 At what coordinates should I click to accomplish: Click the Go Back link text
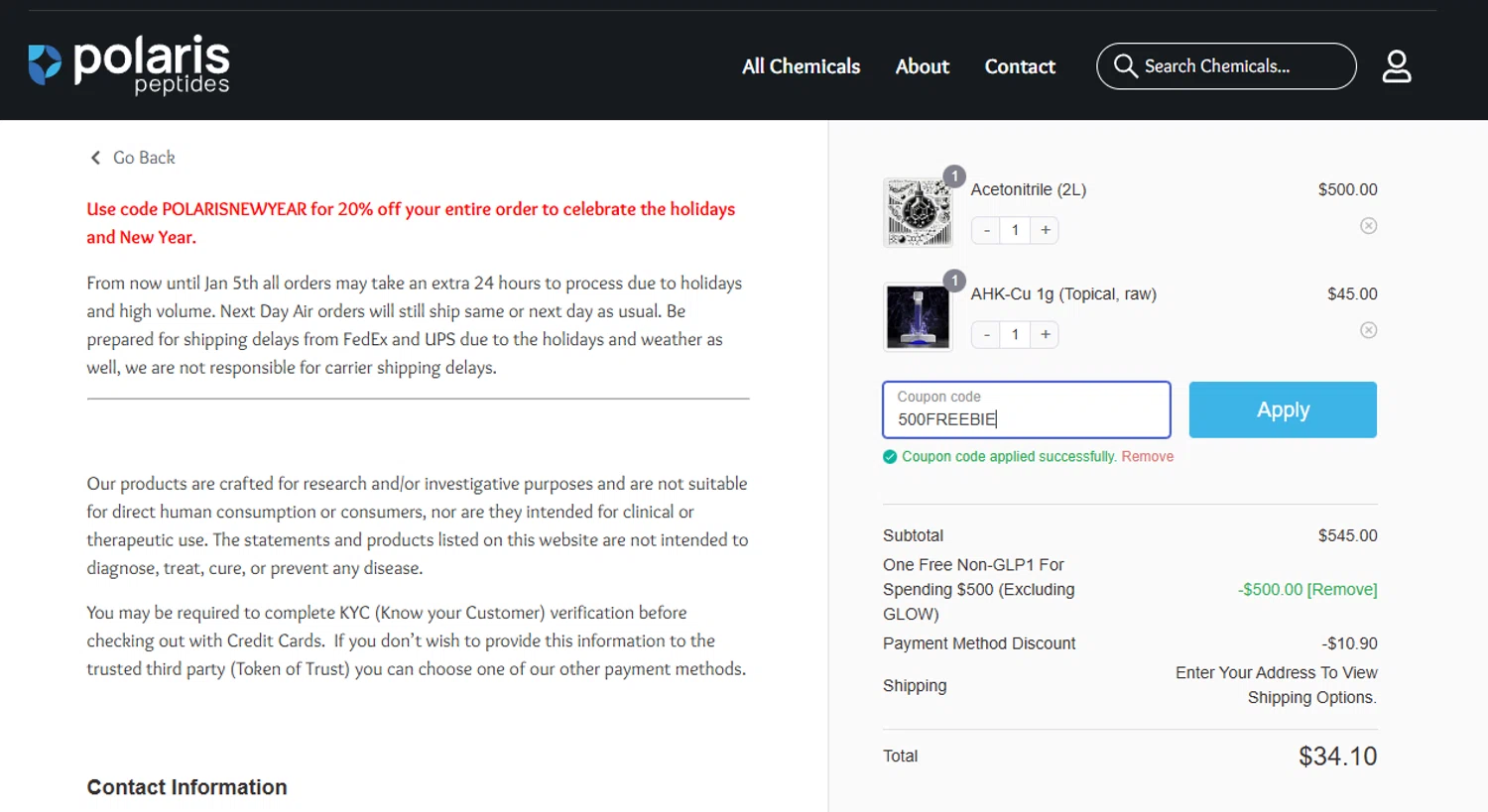click(x=144, y=158)
